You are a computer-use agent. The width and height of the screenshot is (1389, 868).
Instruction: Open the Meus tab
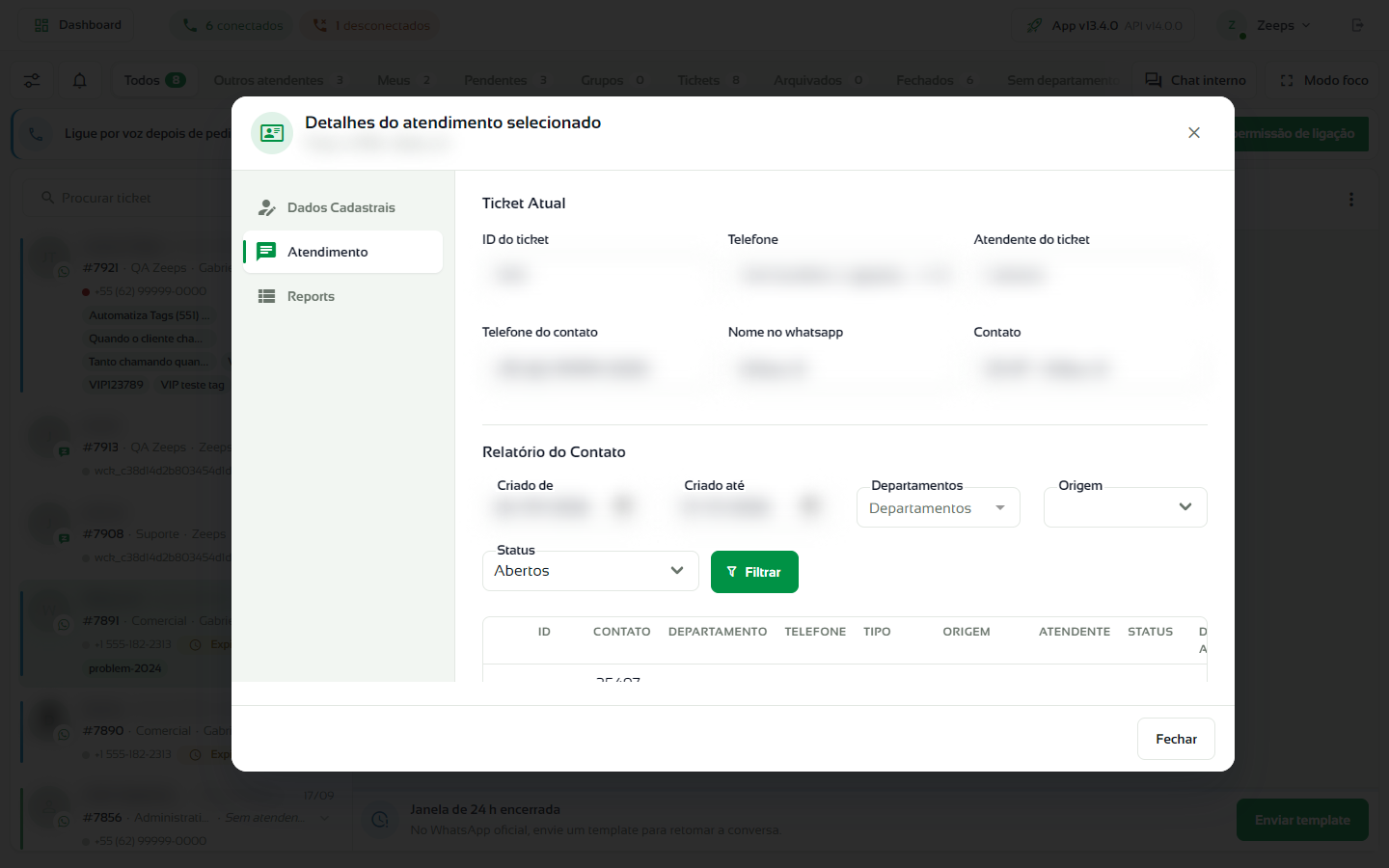coord(404,80)
